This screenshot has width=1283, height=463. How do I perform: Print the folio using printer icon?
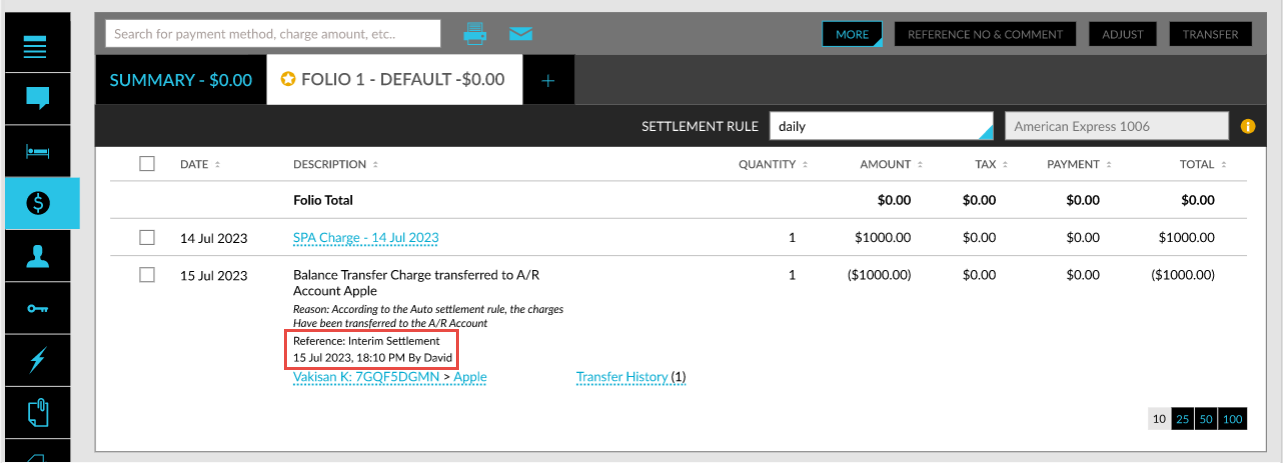click(475, 34)
